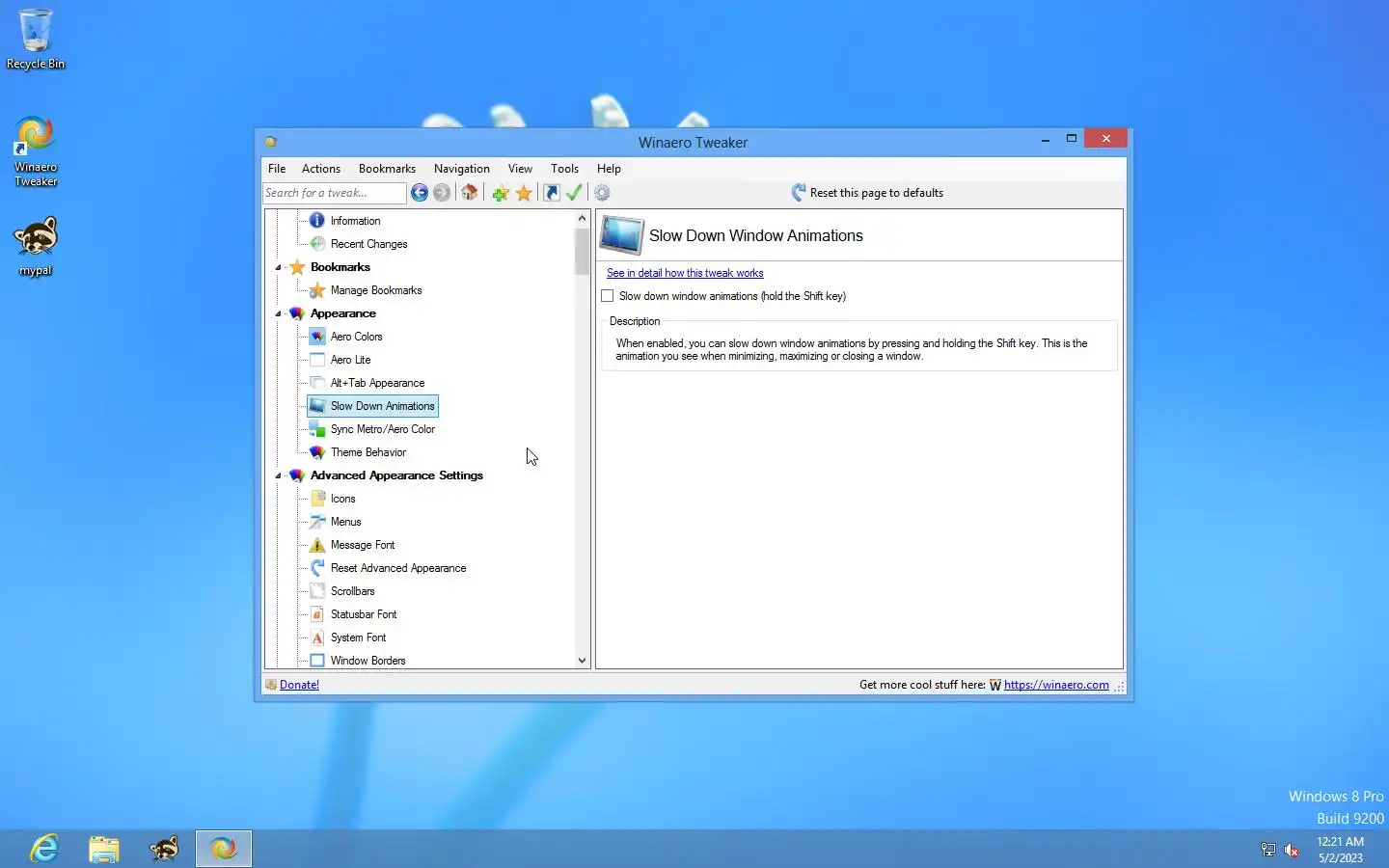Viewport: 1389px width, 868px height.
Task: Click the Scrollbars item icon
Action: (317, 591)
